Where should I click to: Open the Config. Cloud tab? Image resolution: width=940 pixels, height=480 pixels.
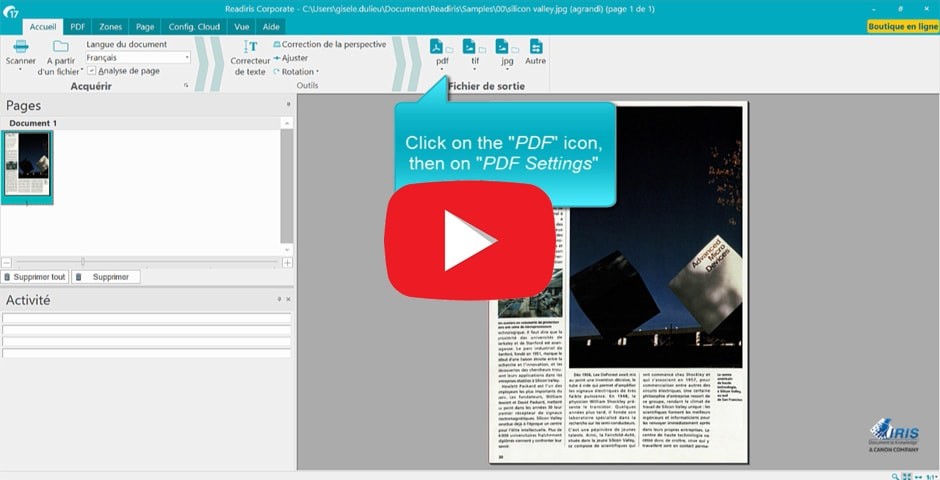pos(194,27)
